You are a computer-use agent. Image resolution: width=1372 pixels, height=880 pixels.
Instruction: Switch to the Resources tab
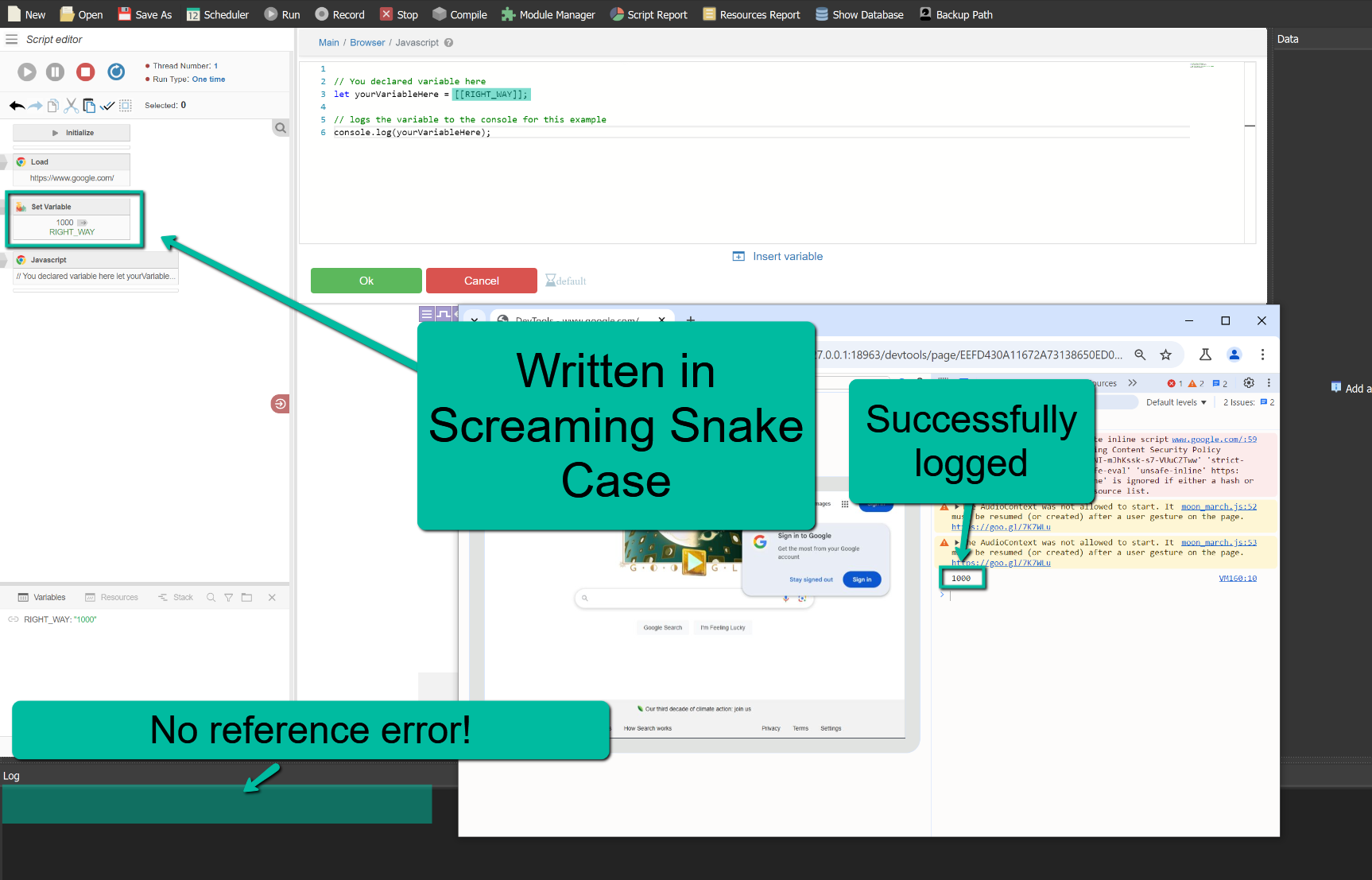pos(112,598)
